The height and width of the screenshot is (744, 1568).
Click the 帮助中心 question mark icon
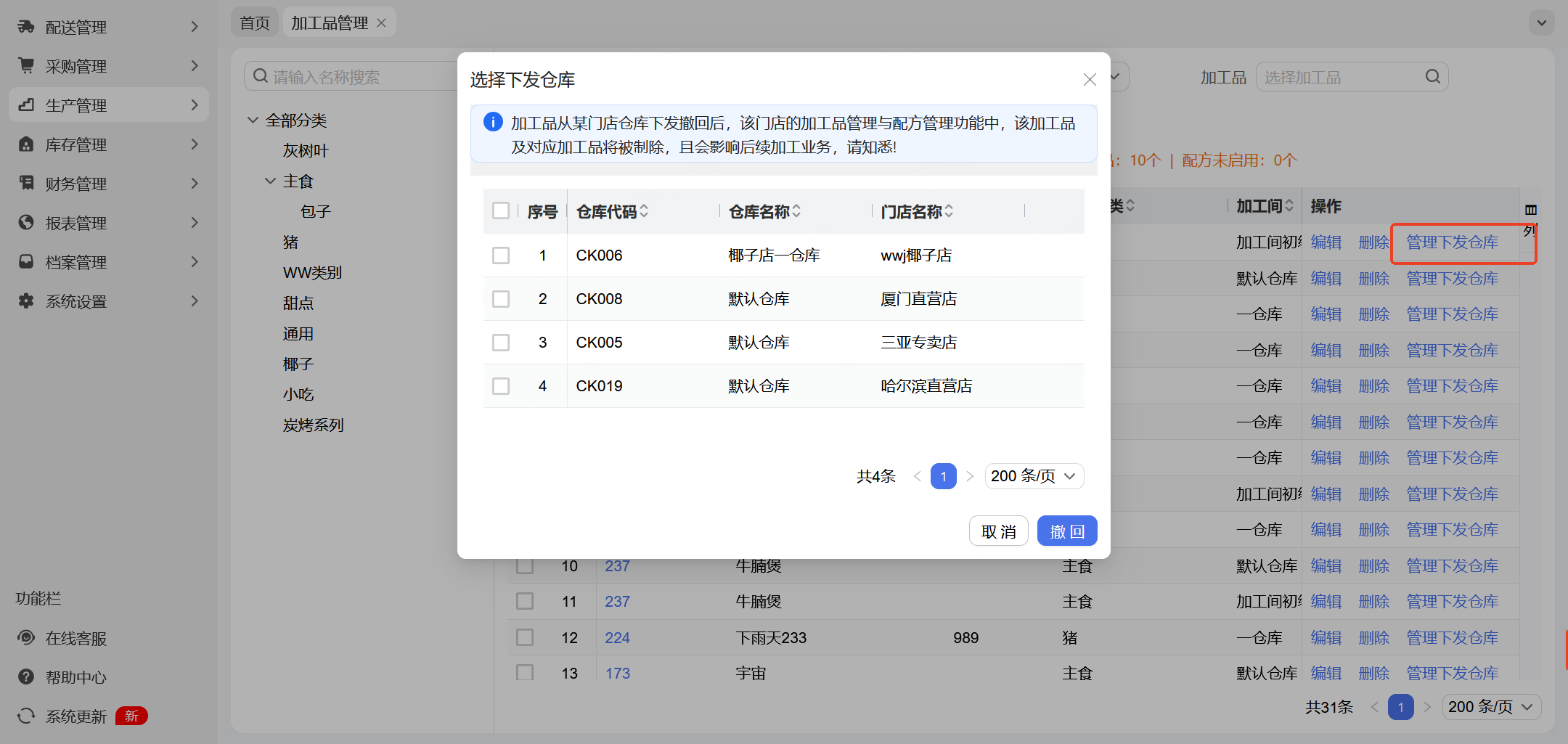tap(26, 677)
